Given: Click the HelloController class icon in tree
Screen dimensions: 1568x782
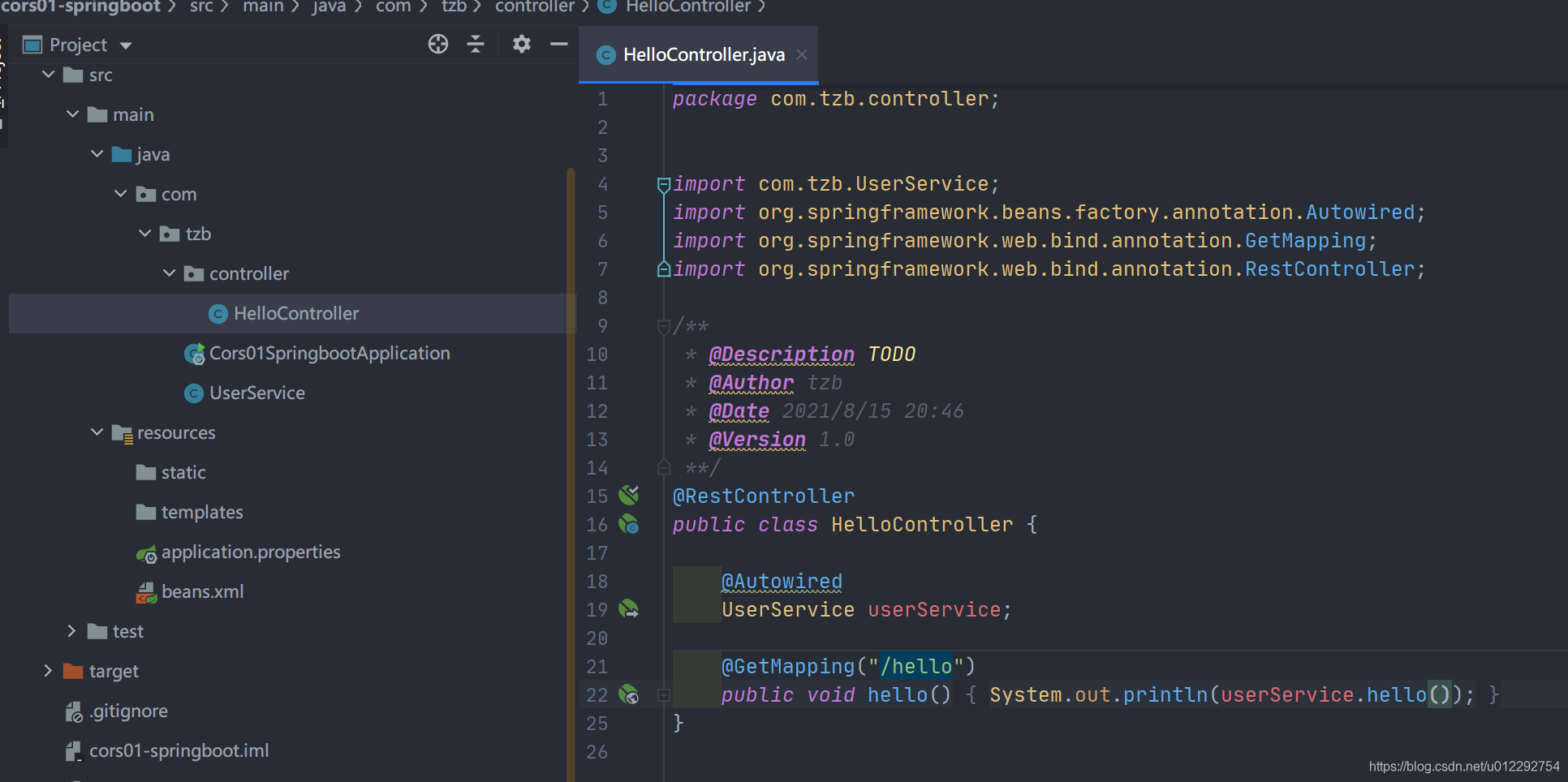Looking at the screenshot, I should pyautogui.click(x=218, y=314).
